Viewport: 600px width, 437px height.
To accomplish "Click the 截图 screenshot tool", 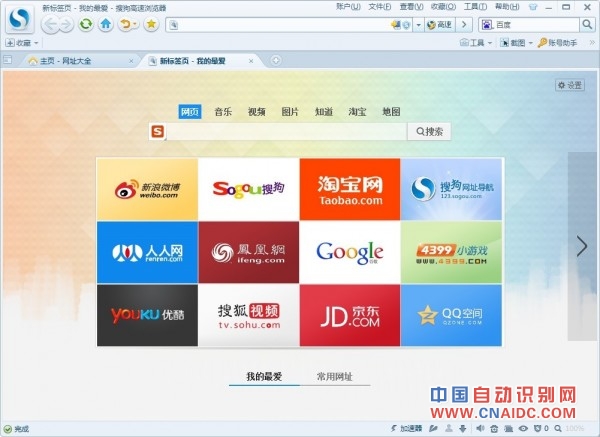I will [513, 42].
